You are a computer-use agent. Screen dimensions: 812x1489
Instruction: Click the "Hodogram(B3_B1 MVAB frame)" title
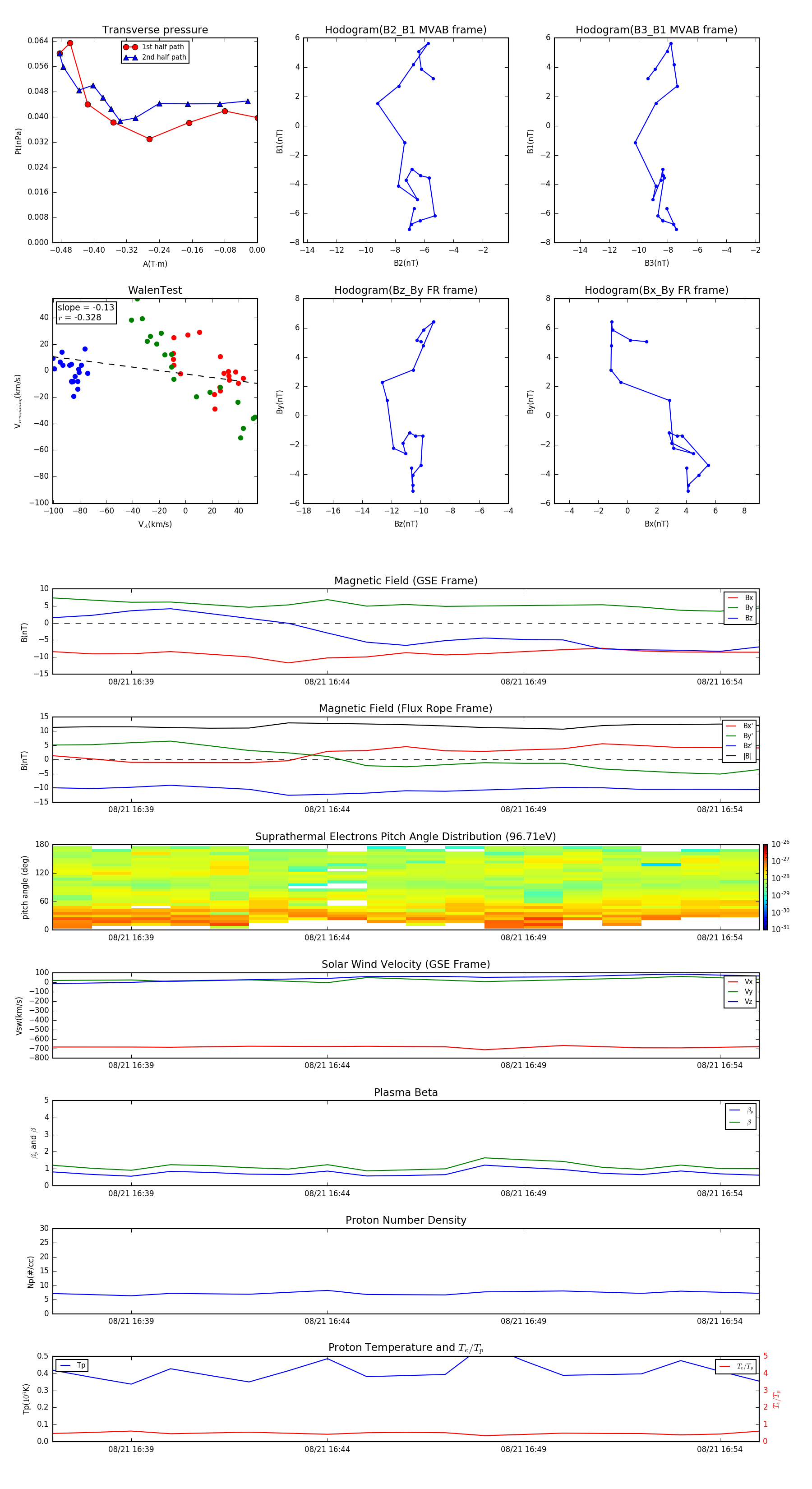(x=656, y=30)
